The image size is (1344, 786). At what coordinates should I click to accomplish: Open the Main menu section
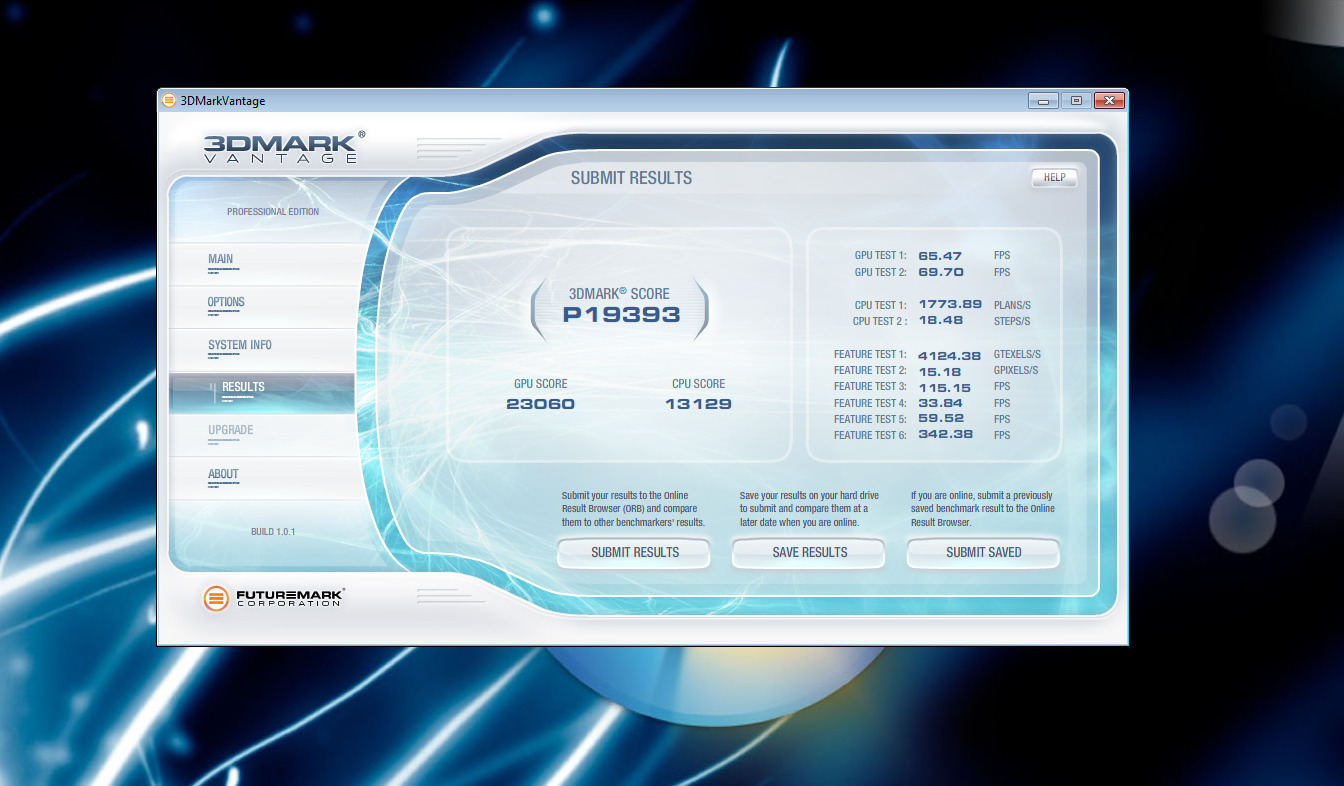pyautogui.click(x=262, y=264)
